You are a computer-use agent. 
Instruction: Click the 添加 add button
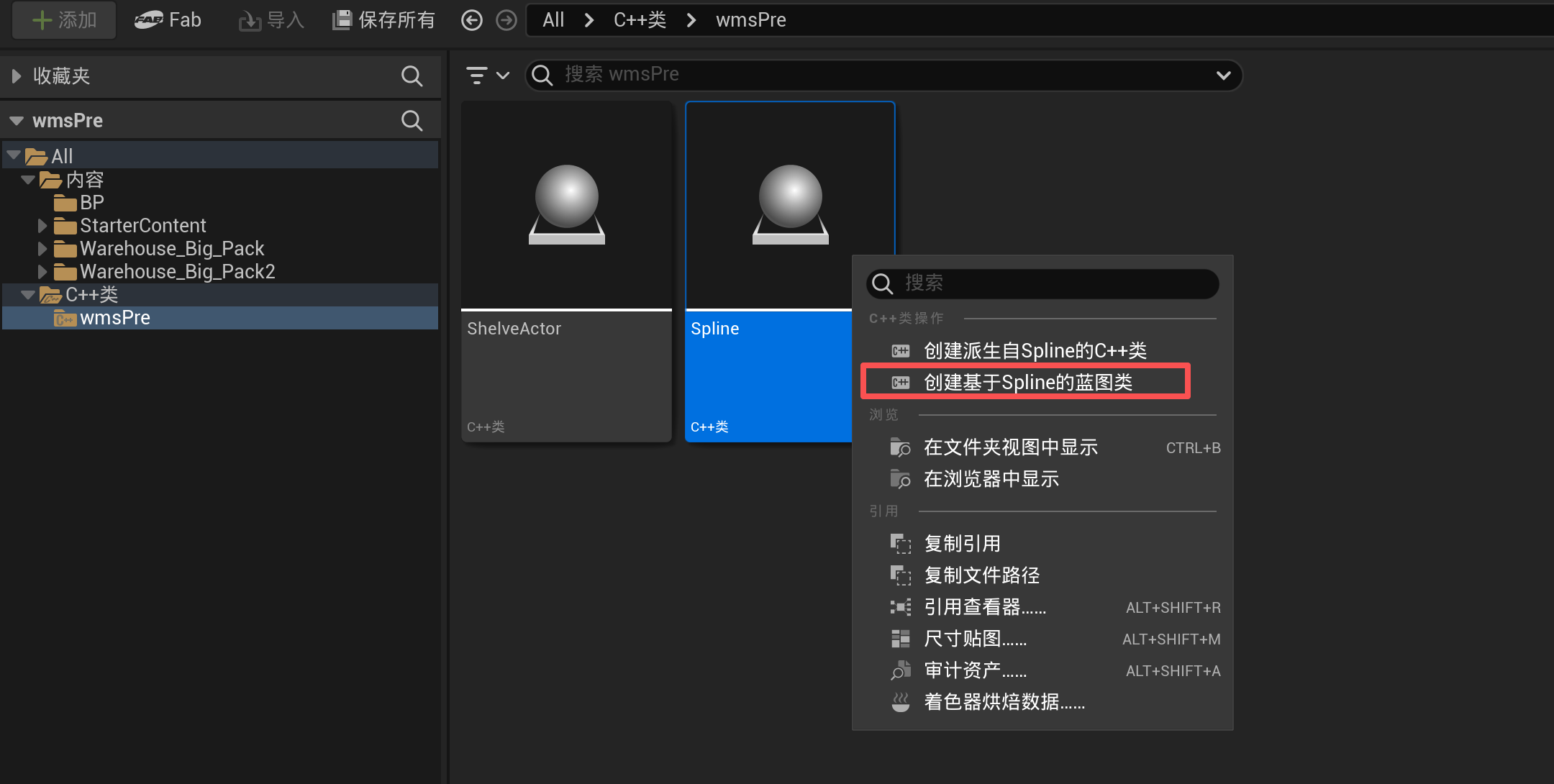pyautogui.click(x=65, y=20)
